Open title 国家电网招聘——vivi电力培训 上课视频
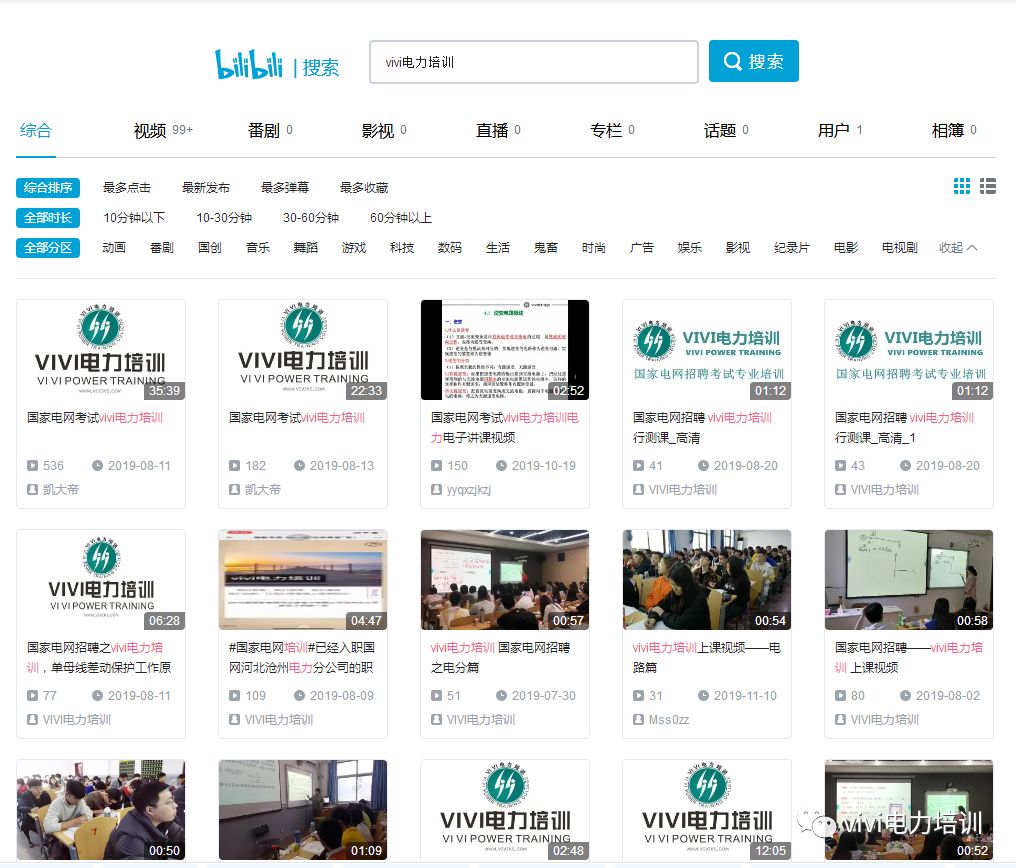Screen dimensions: 1016x868 click(x=908, y=657)
